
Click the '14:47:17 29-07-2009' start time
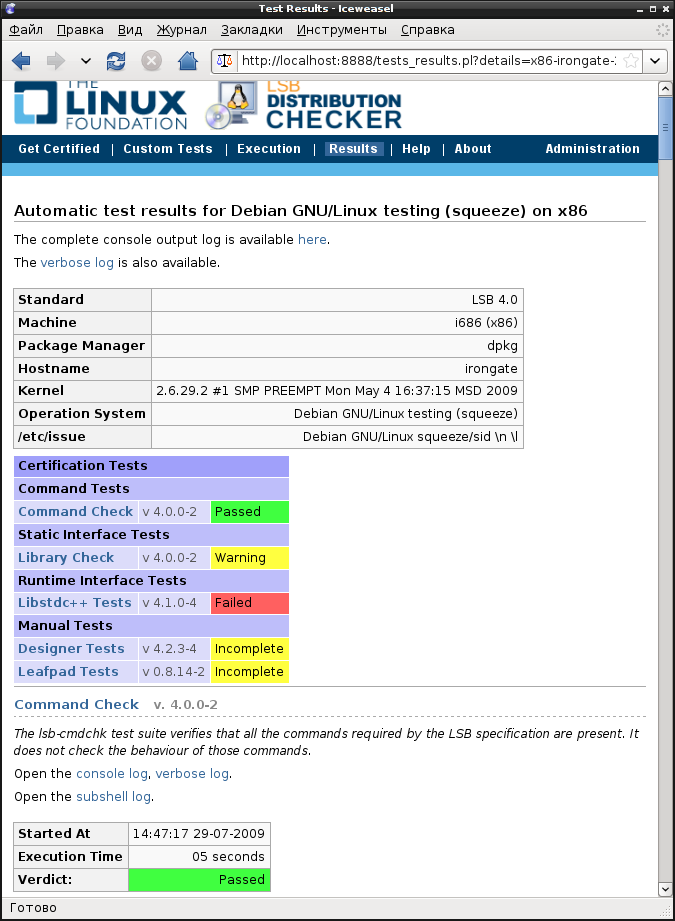199,833
